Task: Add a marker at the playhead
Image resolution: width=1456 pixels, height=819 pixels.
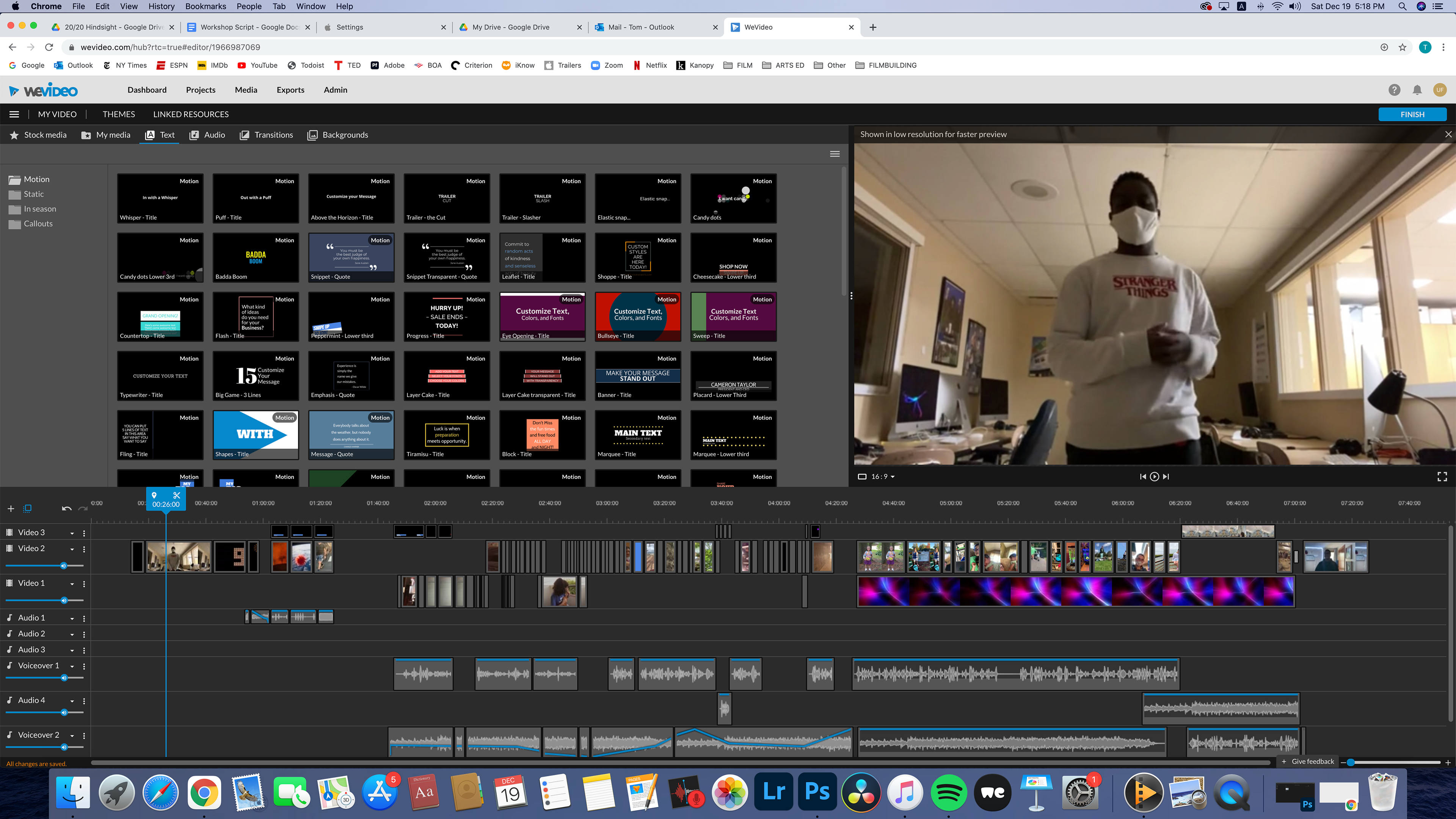Action: pos(154,495)
